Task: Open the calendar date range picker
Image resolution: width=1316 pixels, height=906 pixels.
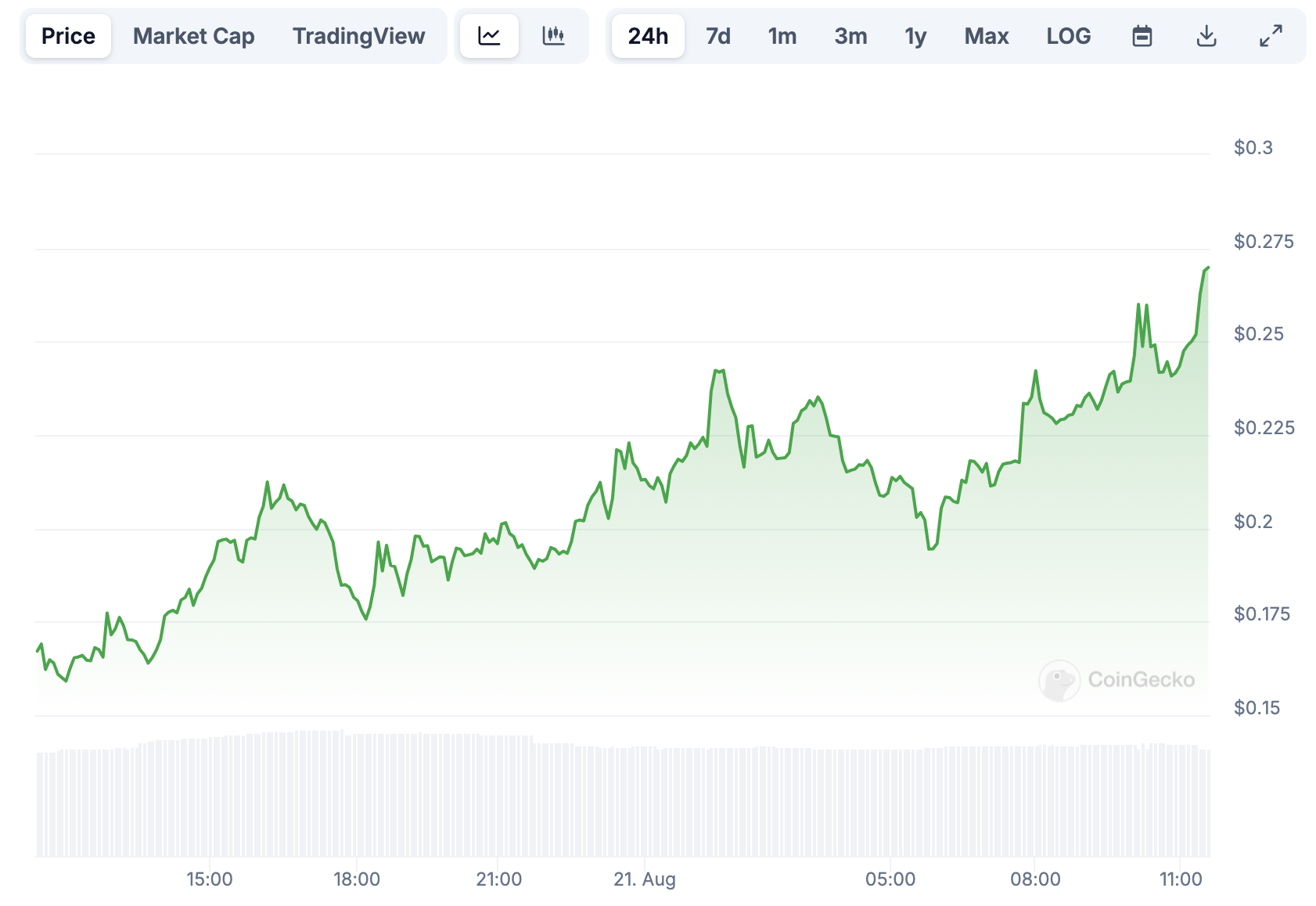Action: [1142, 36]
